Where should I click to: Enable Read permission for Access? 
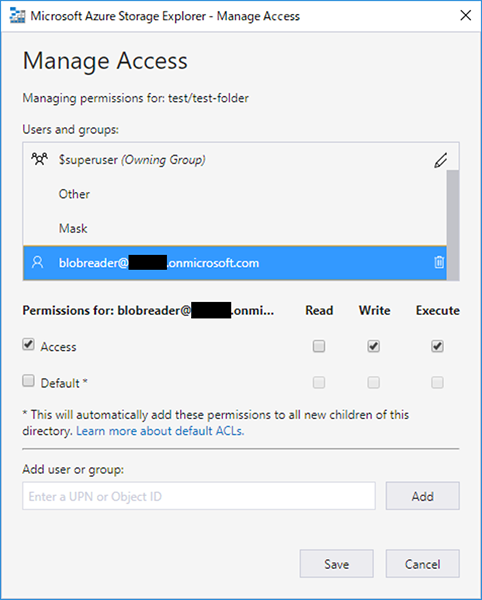tap(319, 346)
